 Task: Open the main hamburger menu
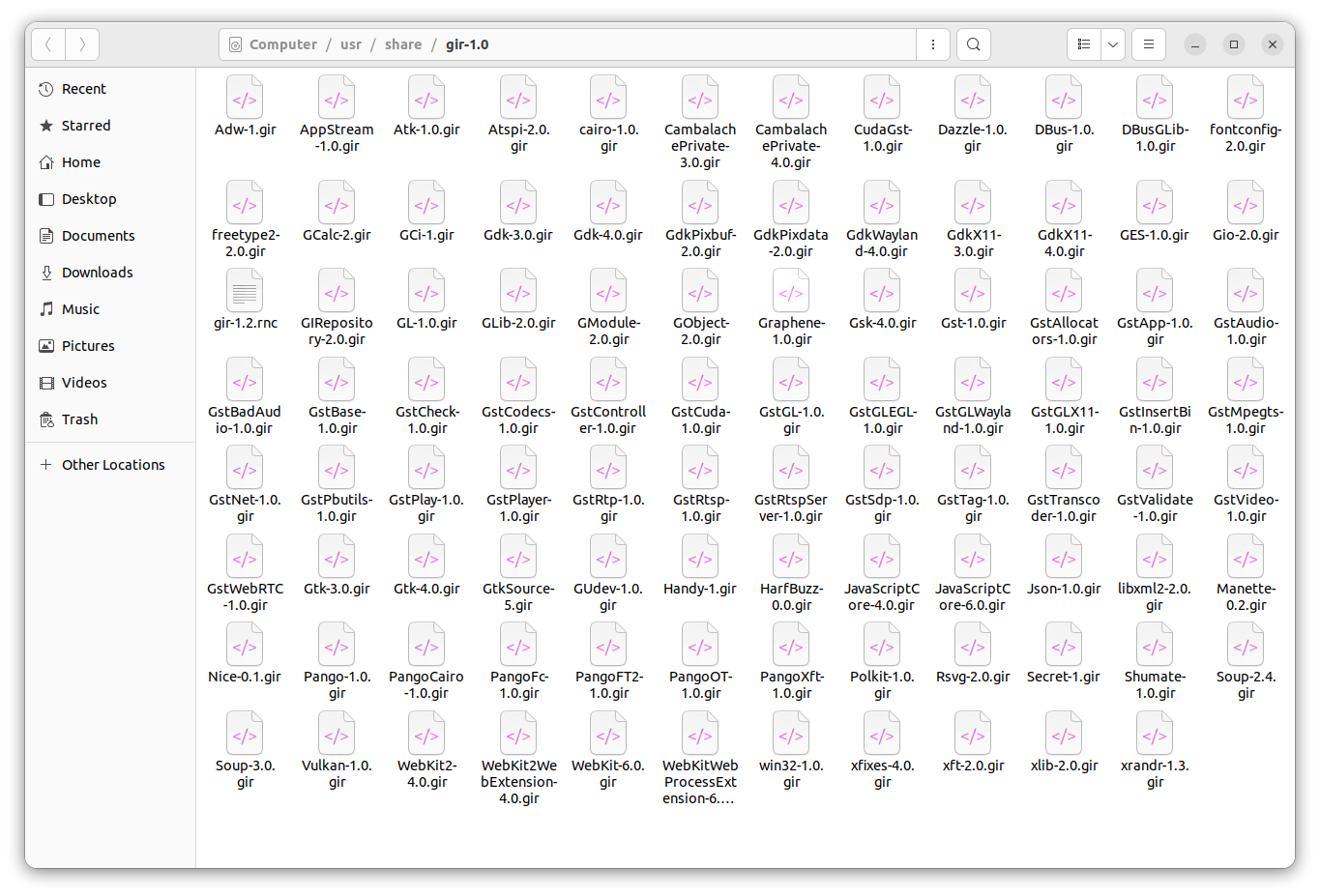pos(1149,44)
